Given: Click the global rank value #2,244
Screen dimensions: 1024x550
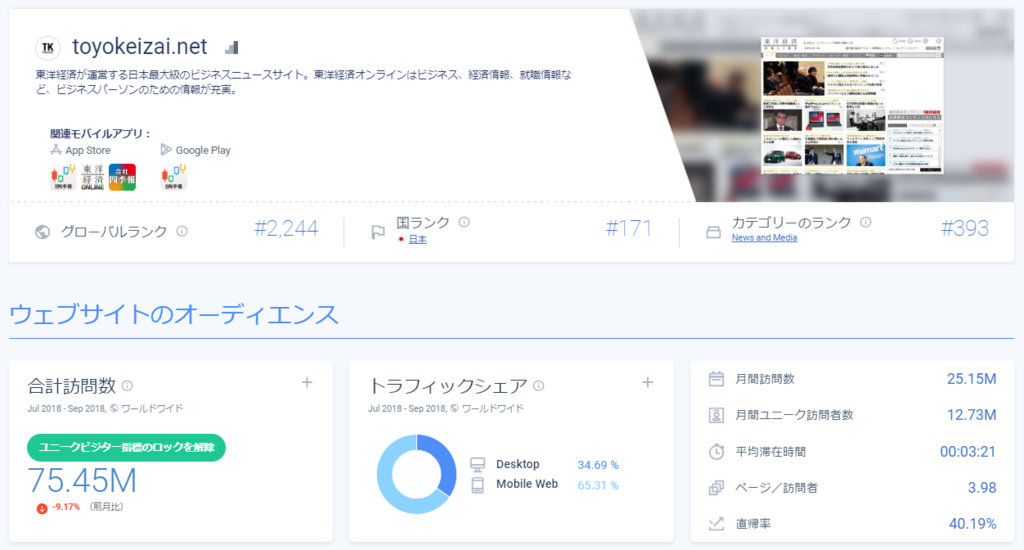Looking at the screenshot, I should pos(286,229).
